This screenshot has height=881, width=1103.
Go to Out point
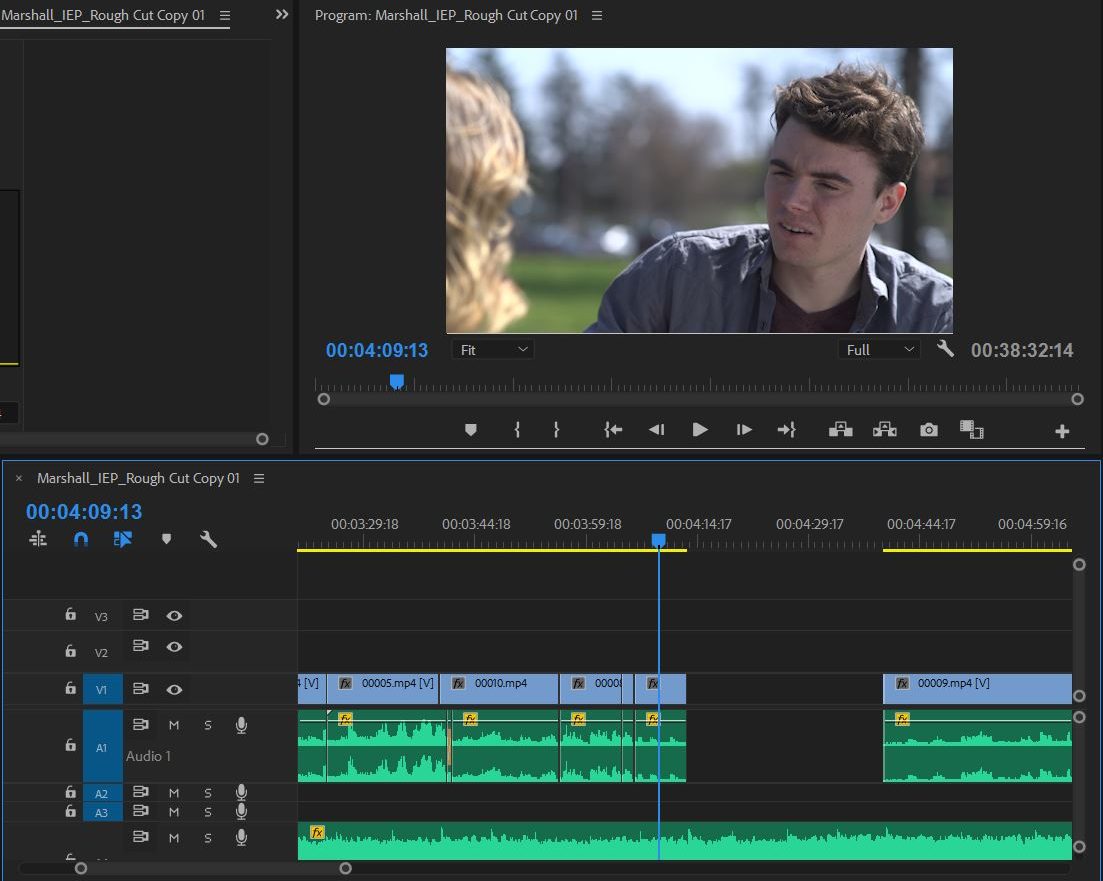[x=786, y=429]
